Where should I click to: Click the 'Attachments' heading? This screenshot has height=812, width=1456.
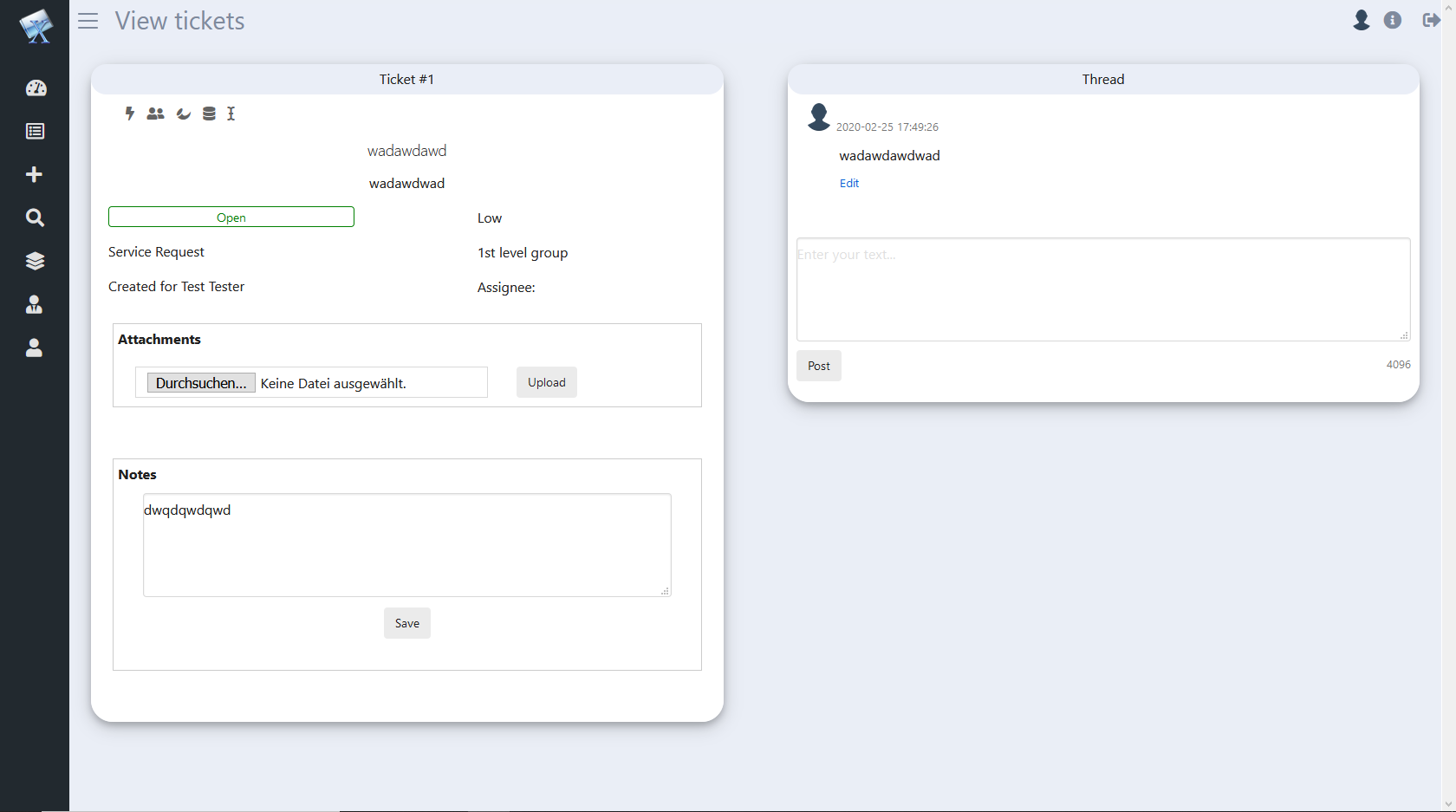(x=159, y=340)
